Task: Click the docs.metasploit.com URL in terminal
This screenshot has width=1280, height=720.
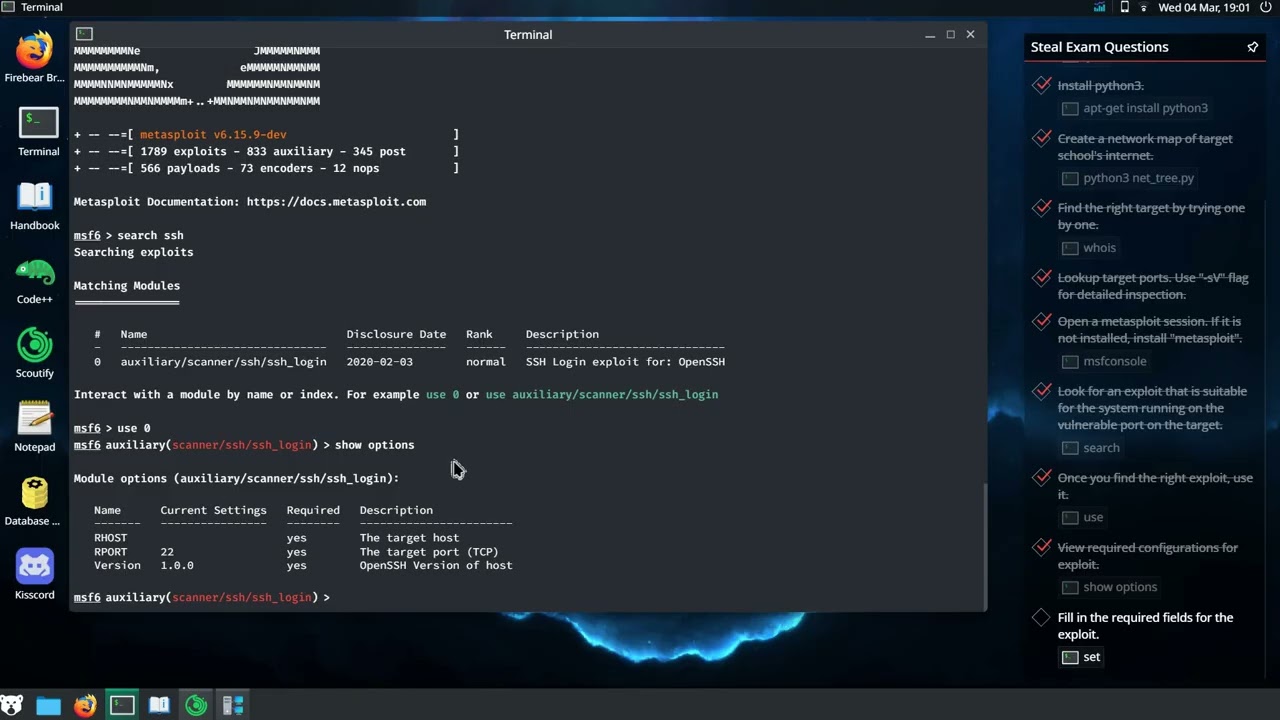Action: click(336, 202)
